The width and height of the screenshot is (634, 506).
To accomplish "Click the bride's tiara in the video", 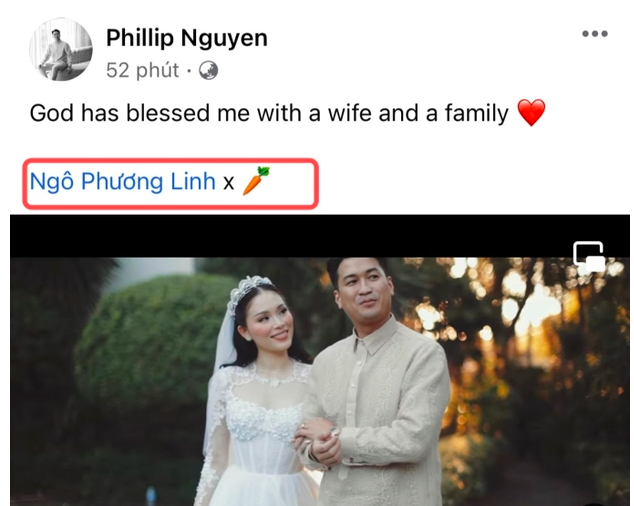I will pyautogui.click(x=247, y=291).
